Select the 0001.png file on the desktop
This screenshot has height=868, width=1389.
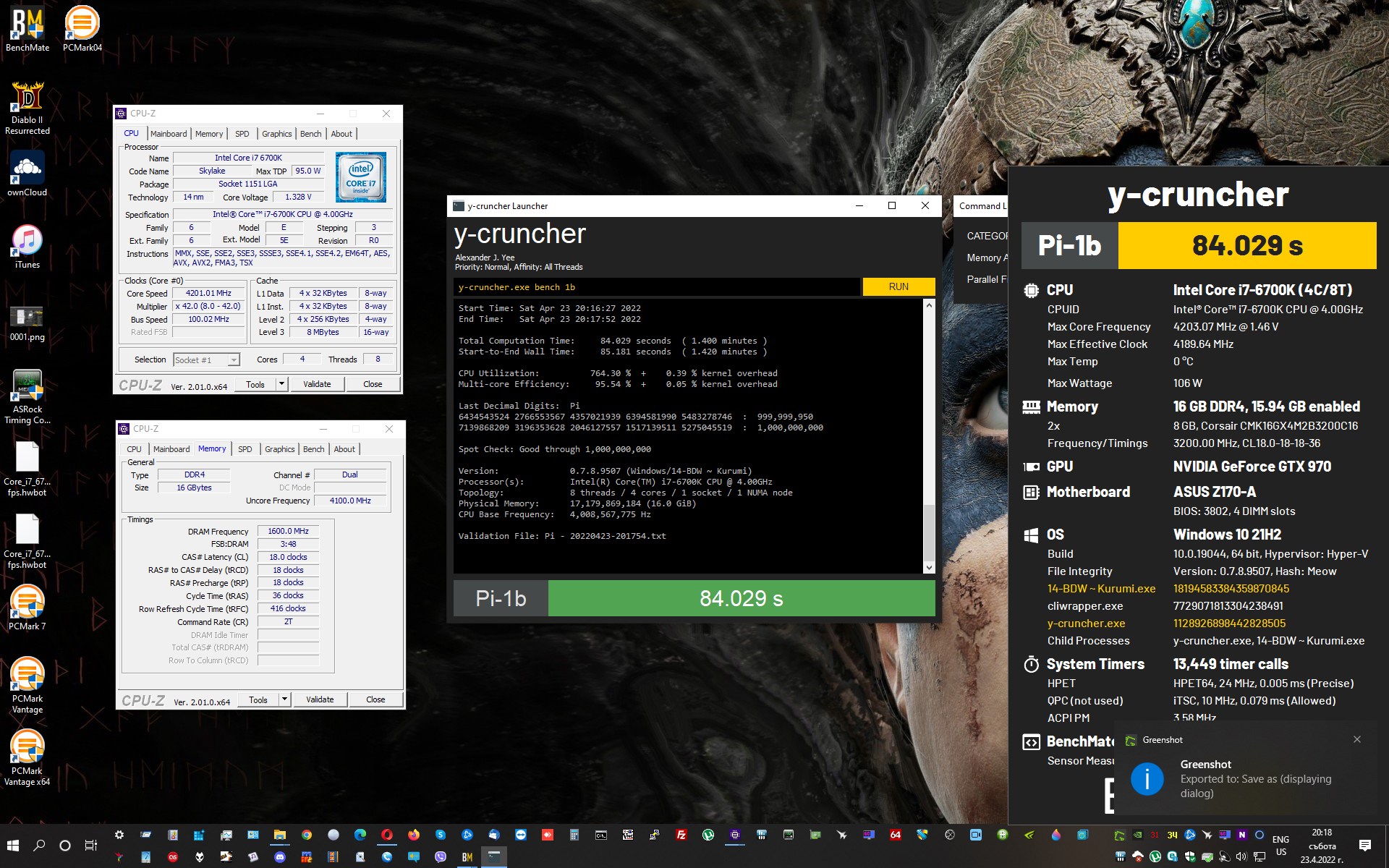pos(27,323)
